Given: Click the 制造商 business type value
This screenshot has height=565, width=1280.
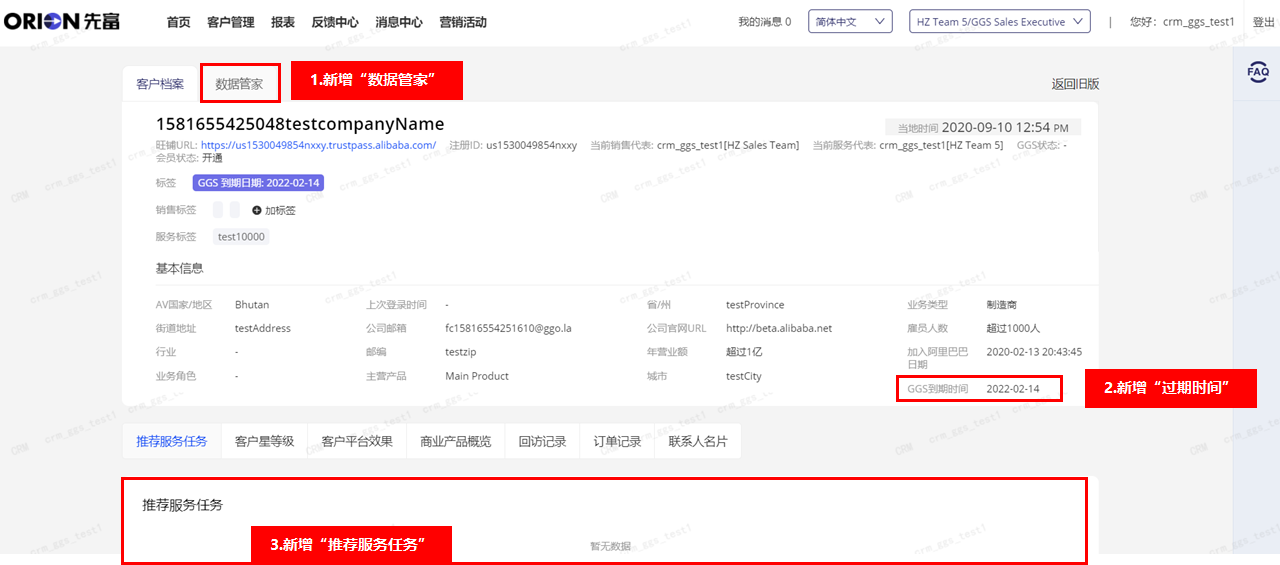Looking at the screenshot, I should click(x=1002, y=304).
